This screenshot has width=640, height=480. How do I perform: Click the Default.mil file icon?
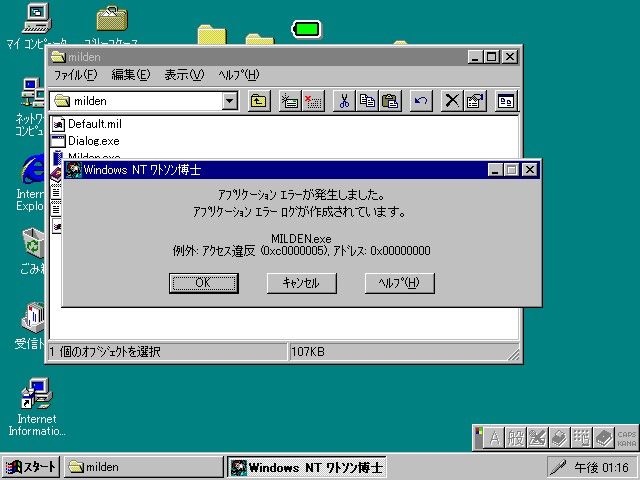[x=58, y=124]
